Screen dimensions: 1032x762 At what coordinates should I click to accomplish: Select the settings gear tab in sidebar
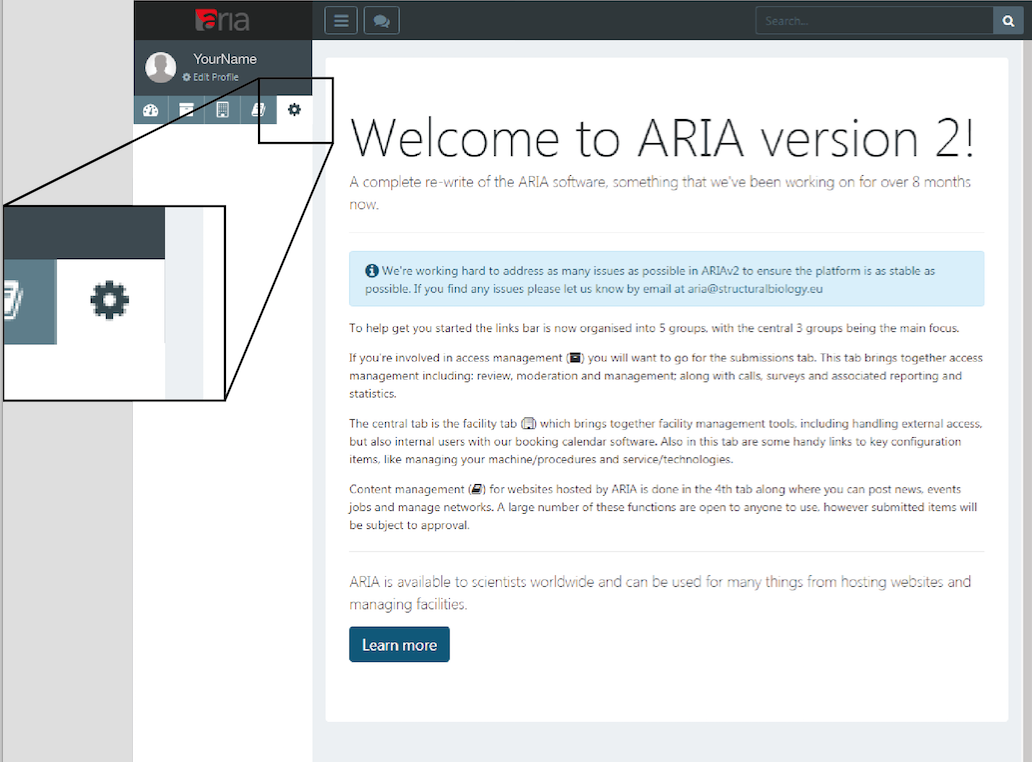(x=294, y=110)
